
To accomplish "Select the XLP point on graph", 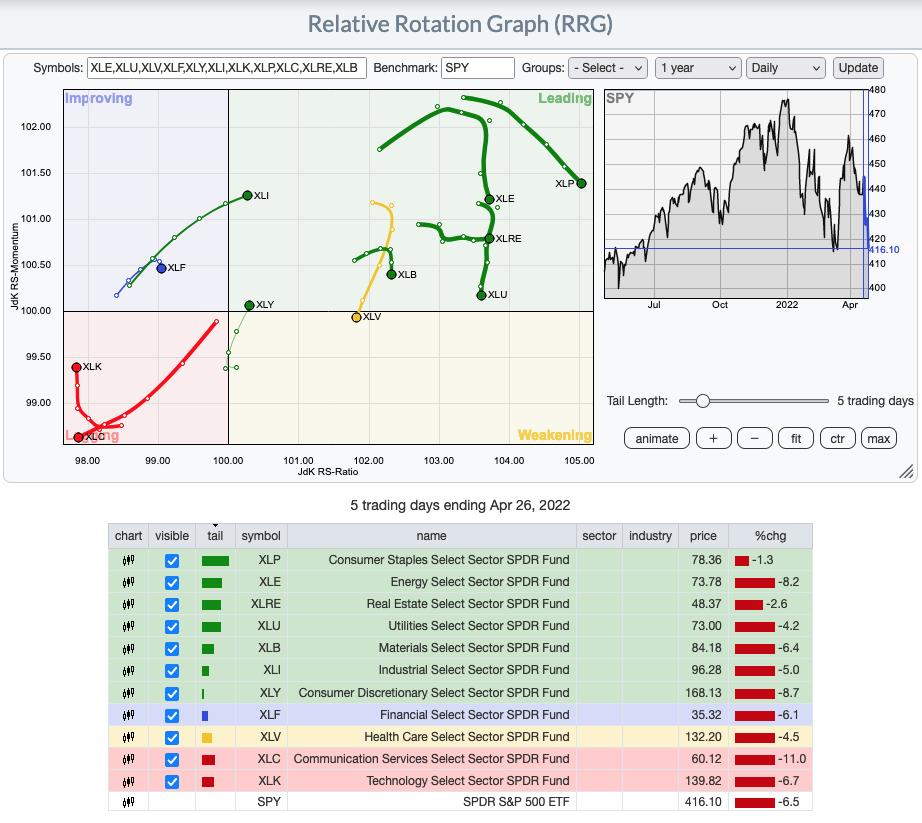I will [x=582, y=183].
